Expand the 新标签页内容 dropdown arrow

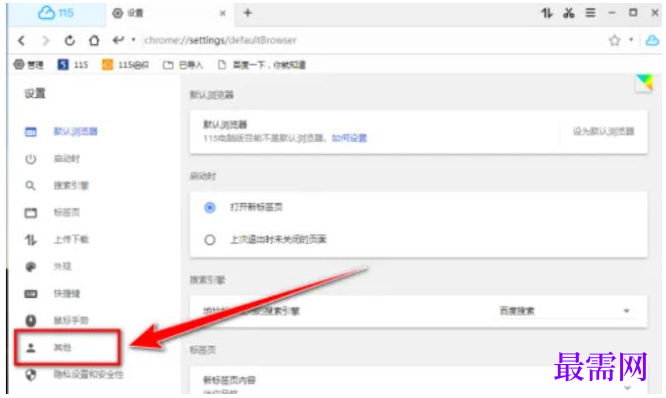627,387
